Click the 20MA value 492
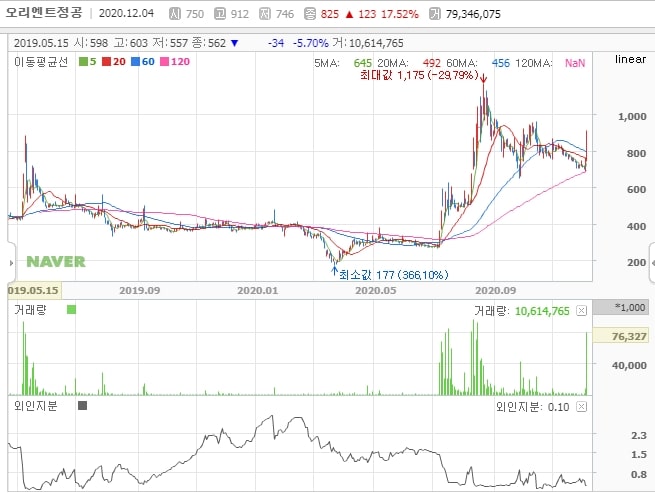The height and width of the screenshot is (493, 655). (432, 63)
